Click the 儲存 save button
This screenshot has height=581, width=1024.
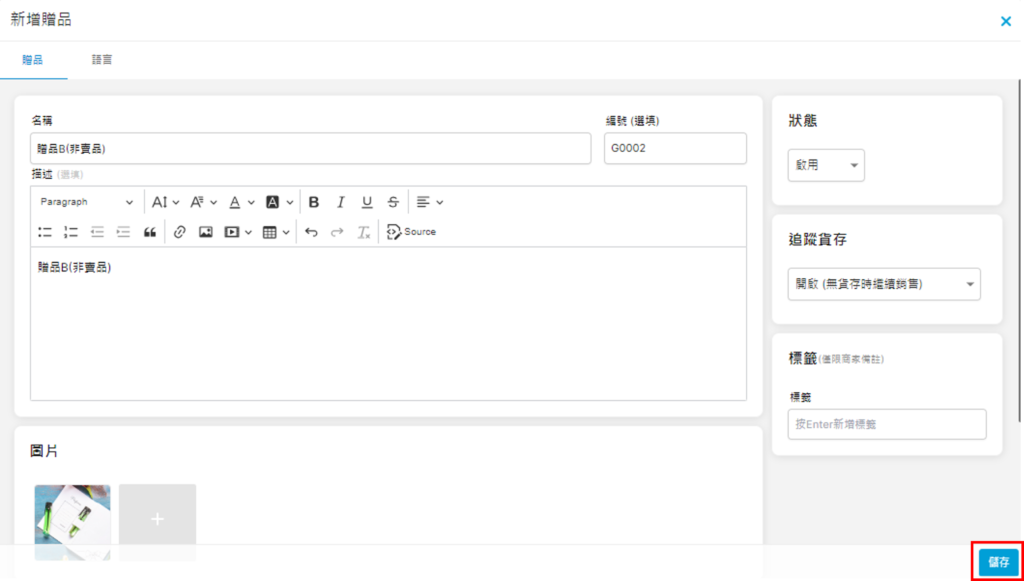(998, 562)
